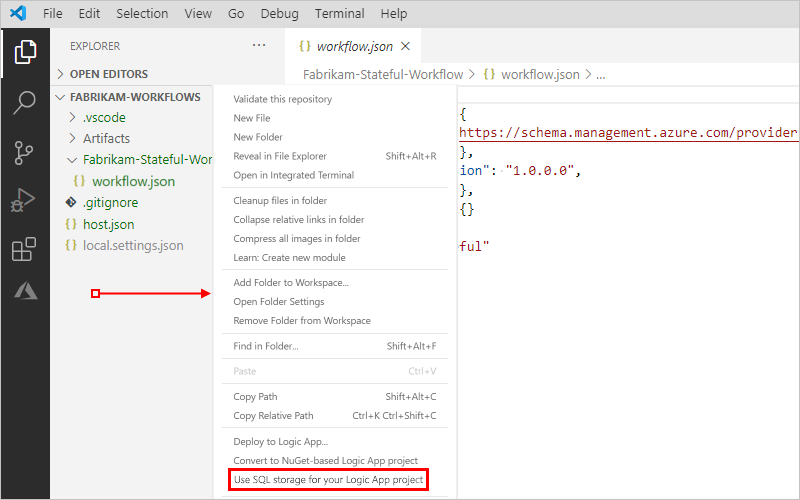Open the Help menu
The height and width of the screenshot is (500, 800).
click(x=394, y=14)
